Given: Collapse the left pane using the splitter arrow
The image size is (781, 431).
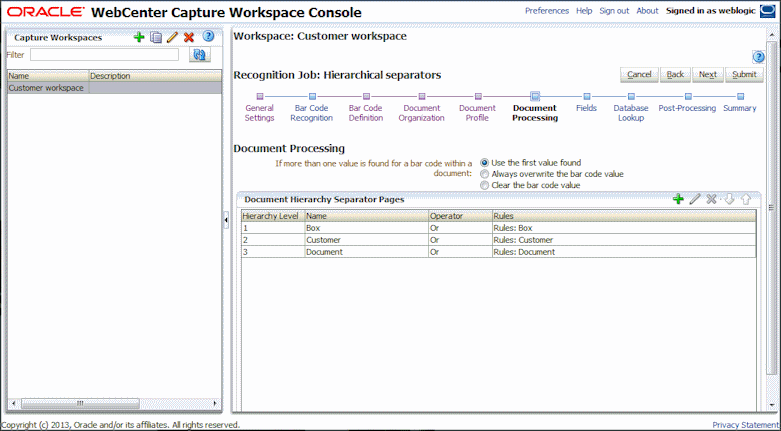Looking at the screenshot, I should click(226, 219).
